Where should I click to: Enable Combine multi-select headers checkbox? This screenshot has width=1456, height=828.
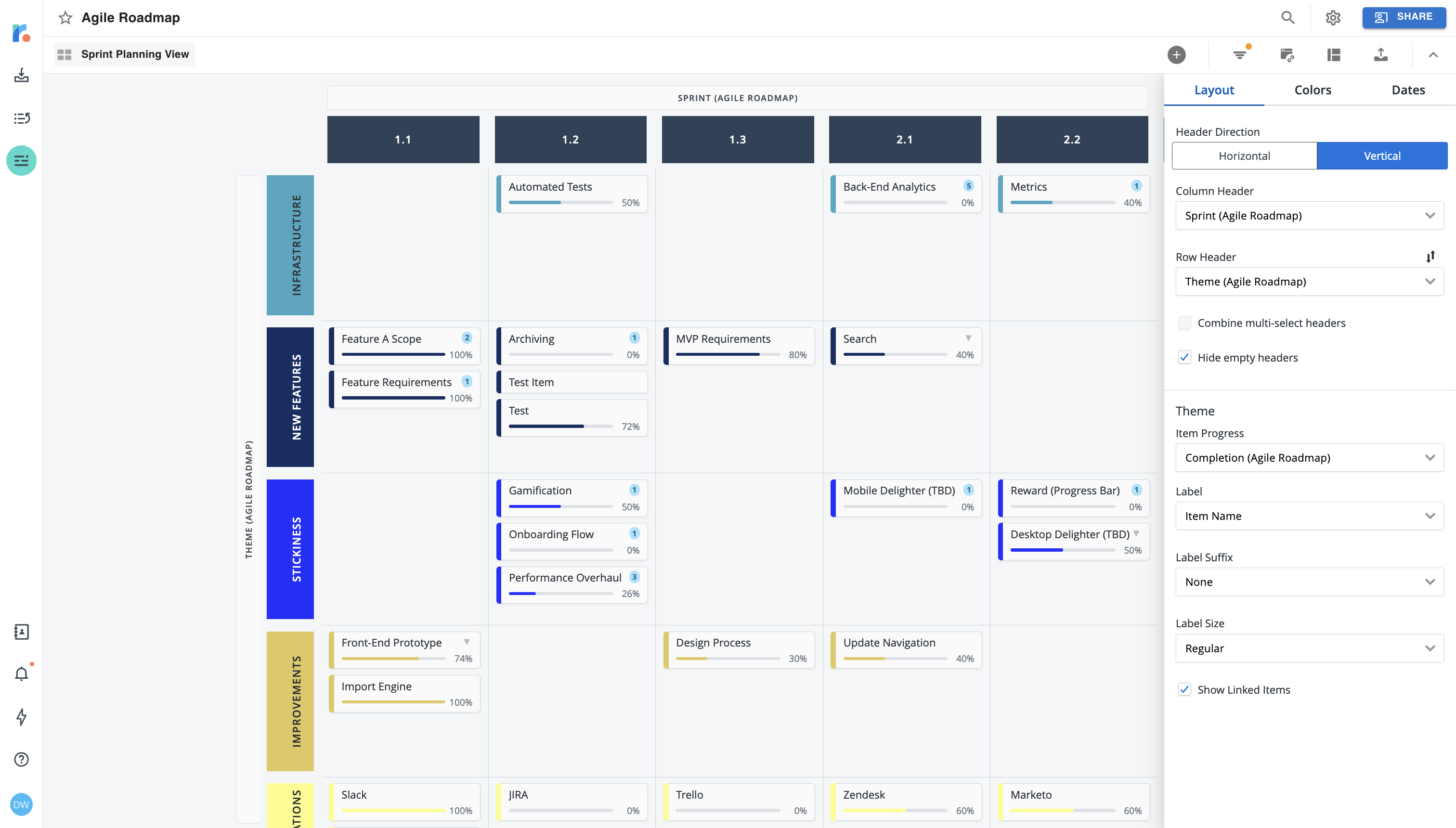[1184, 323]
